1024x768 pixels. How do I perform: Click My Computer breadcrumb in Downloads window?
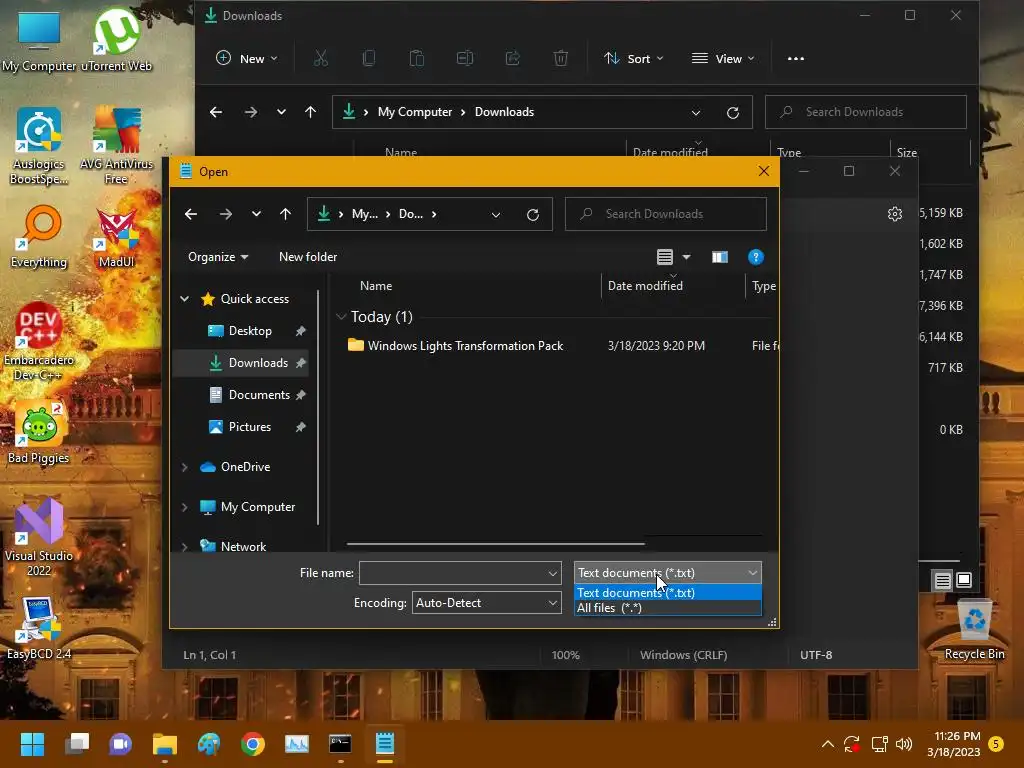point(415,112)
